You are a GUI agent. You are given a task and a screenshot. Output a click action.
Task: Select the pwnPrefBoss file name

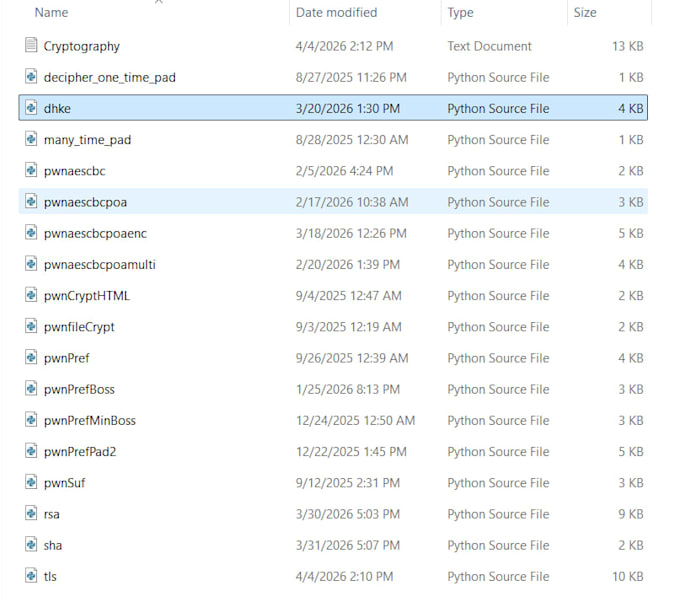pyautogui.click(x=79, y=389)
